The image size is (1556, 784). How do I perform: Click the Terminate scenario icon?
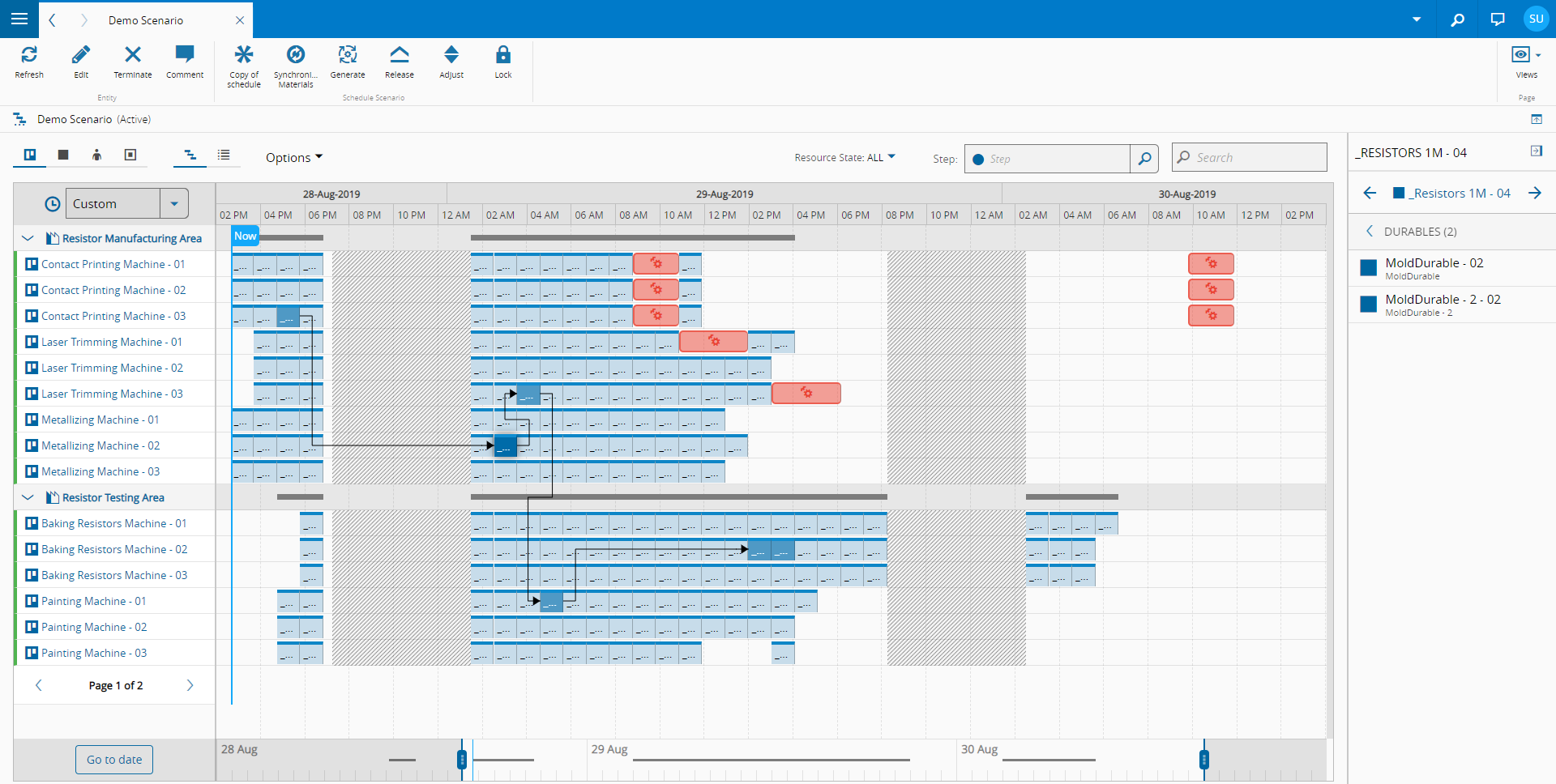(133, 54)
